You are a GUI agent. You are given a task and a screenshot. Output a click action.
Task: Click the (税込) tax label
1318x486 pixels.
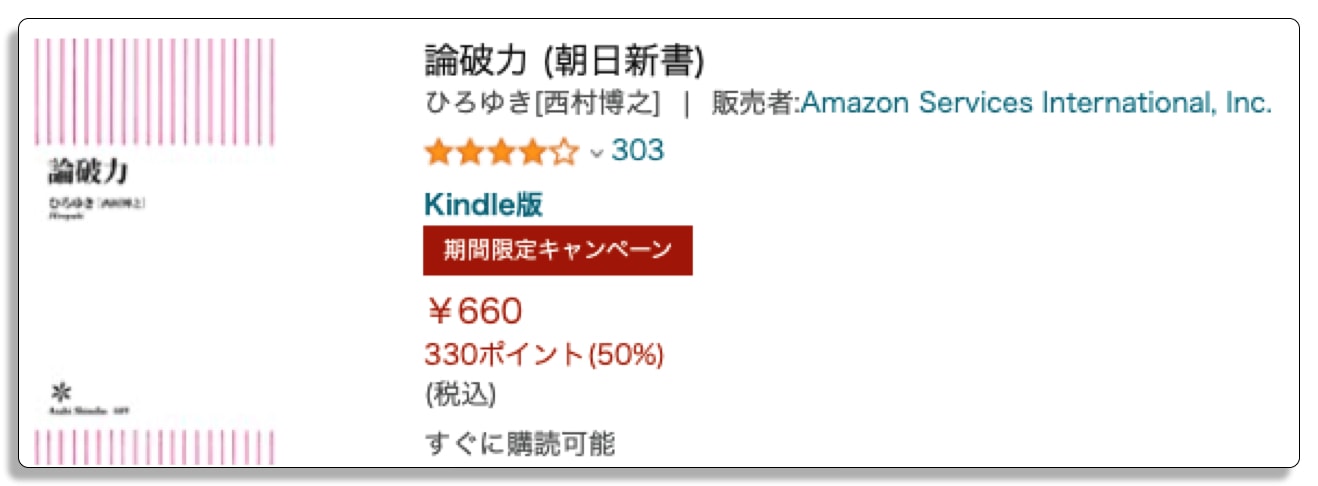point(460,394)
